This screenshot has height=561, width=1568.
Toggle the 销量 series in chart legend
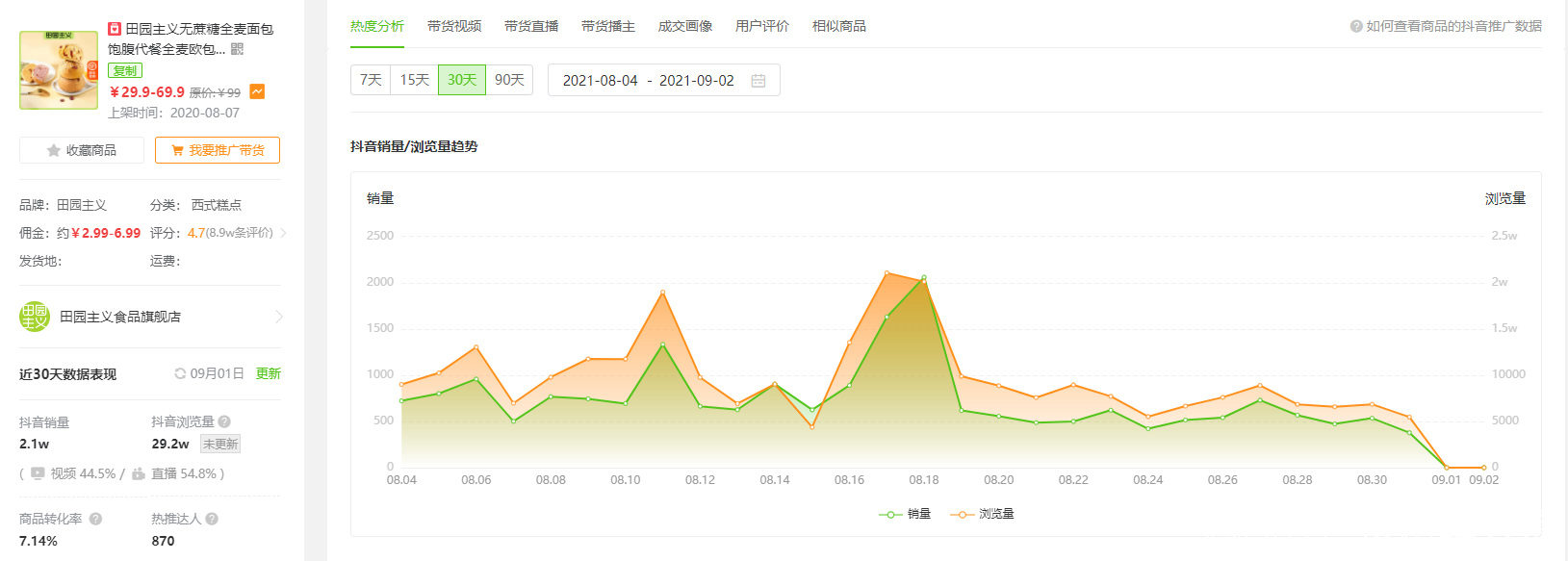click(905, 514)
